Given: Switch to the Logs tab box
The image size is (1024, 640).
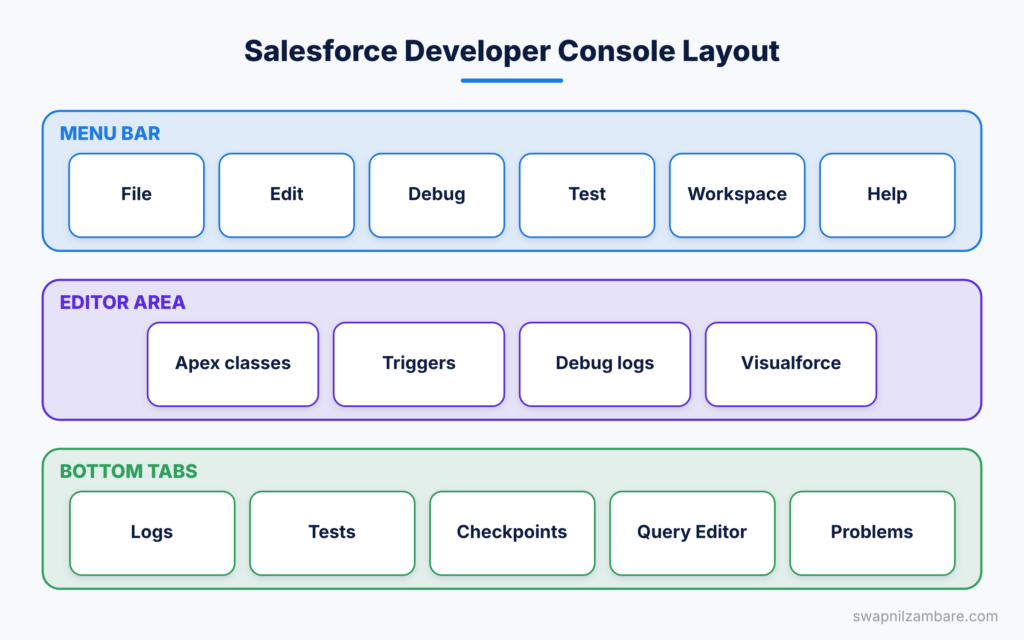Looking at the screenshot, I should 152,534.
